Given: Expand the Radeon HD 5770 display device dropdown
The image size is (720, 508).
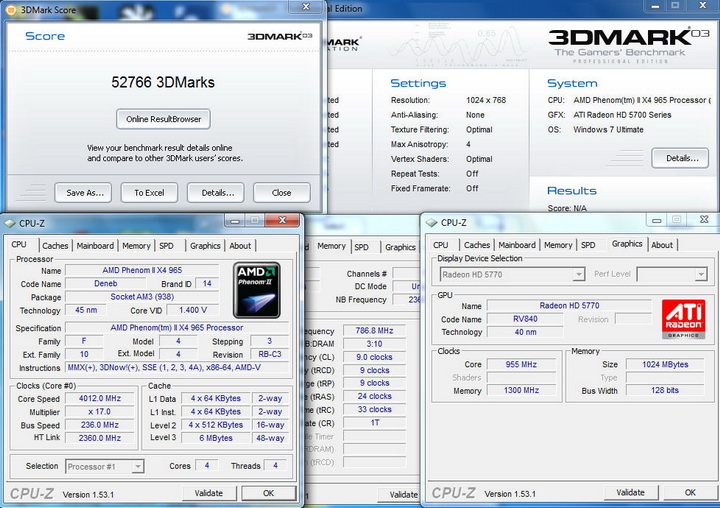Looking at the screenshot, I should (579, 275).
